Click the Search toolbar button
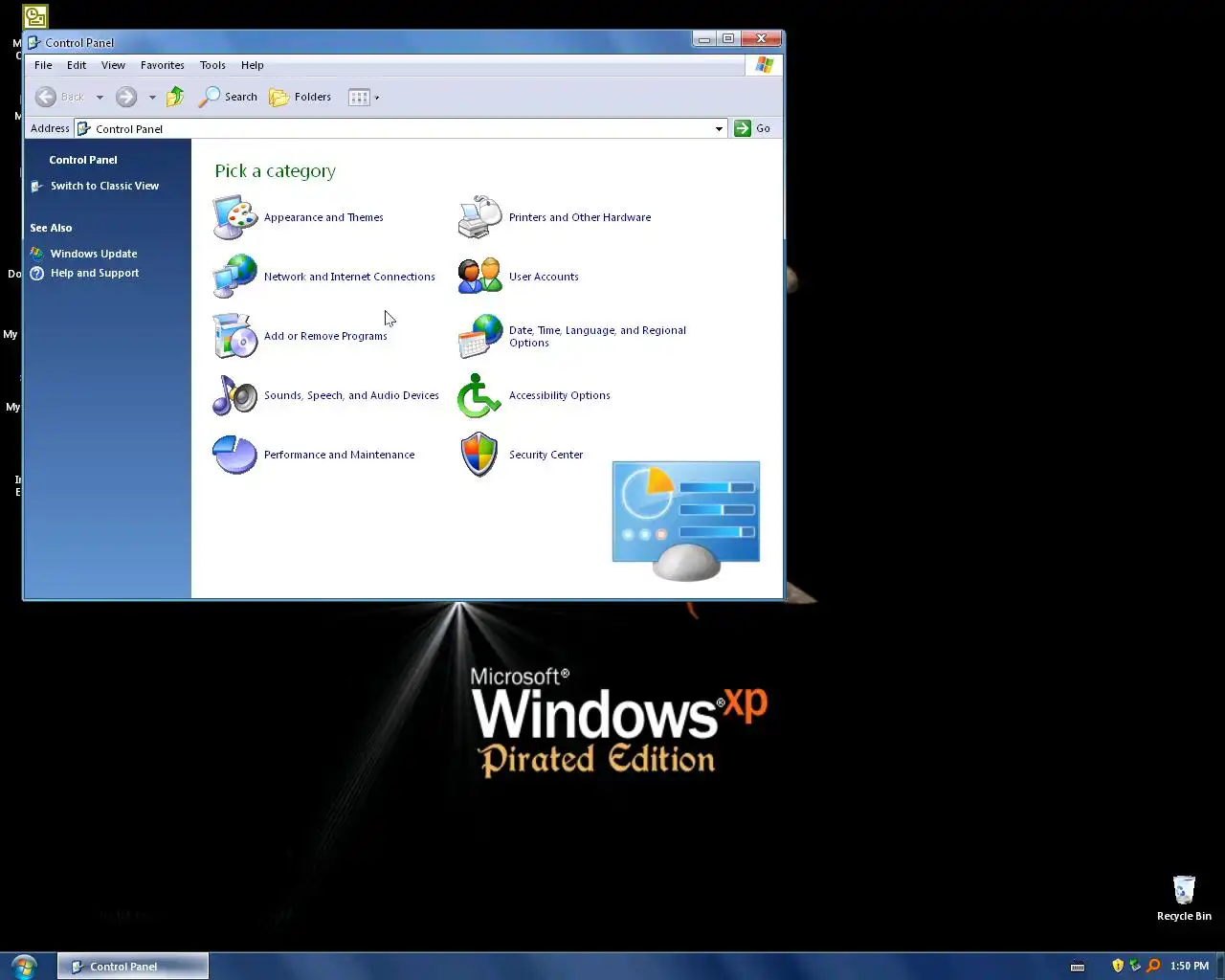 (228, 97)
